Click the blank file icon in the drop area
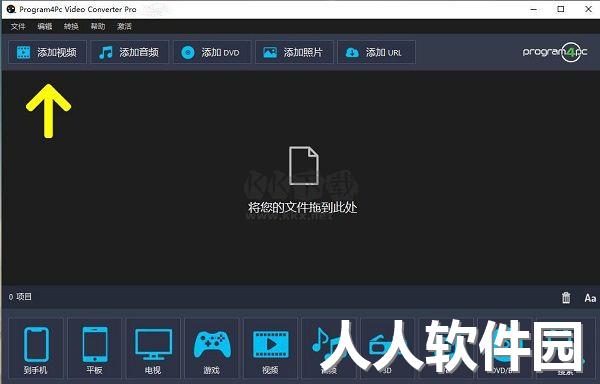 tap(303, 166)
